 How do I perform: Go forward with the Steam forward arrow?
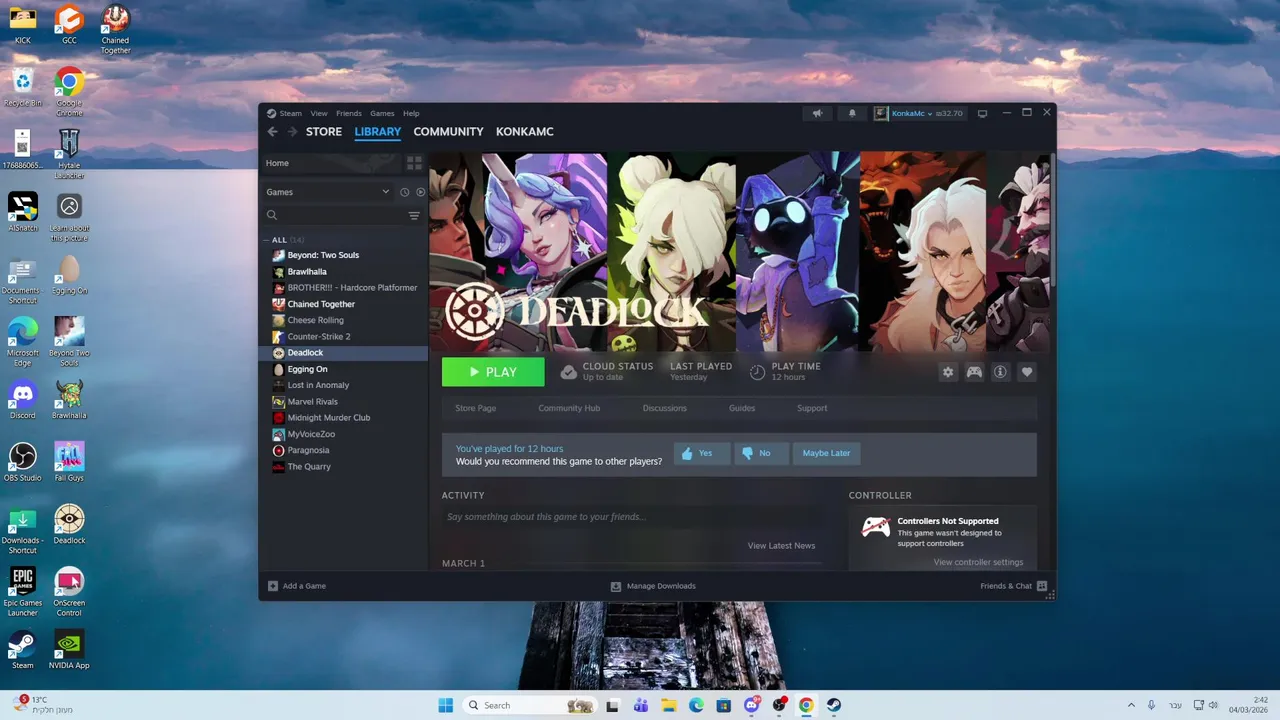point(292,132)
